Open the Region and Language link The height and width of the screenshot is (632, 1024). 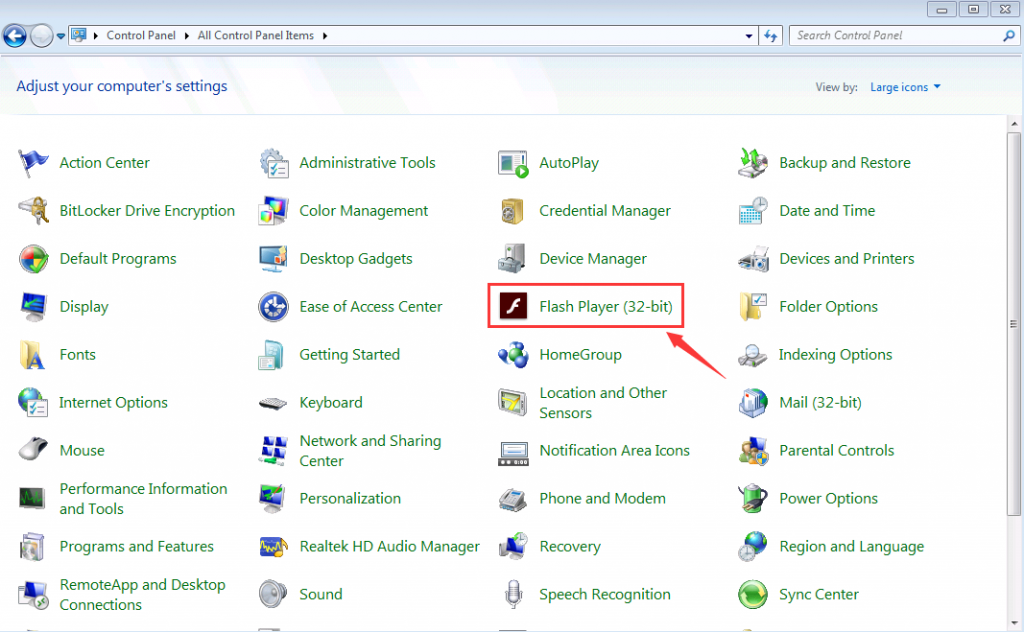click(x=851, y=546)
